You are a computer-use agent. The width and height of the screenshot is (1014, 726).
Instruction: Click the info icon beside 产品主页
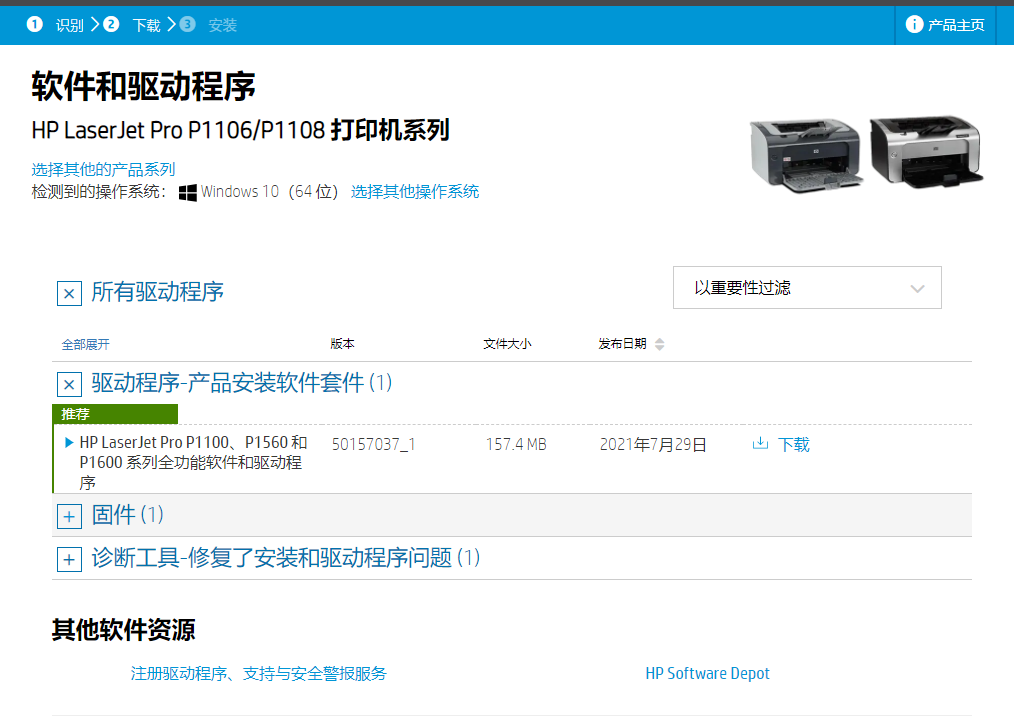[x=915, y=24]
